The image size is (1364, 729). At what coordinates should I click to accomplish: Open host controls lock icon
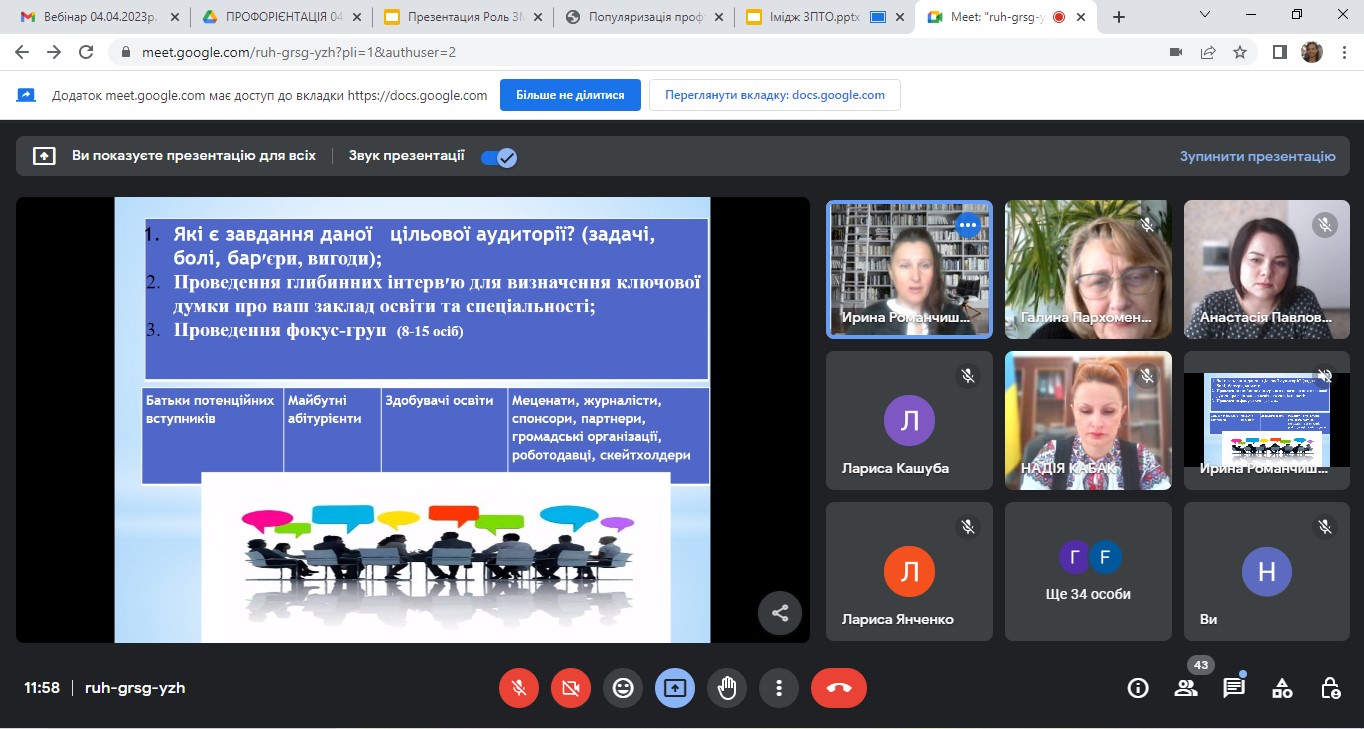(x=1330, y=688)
